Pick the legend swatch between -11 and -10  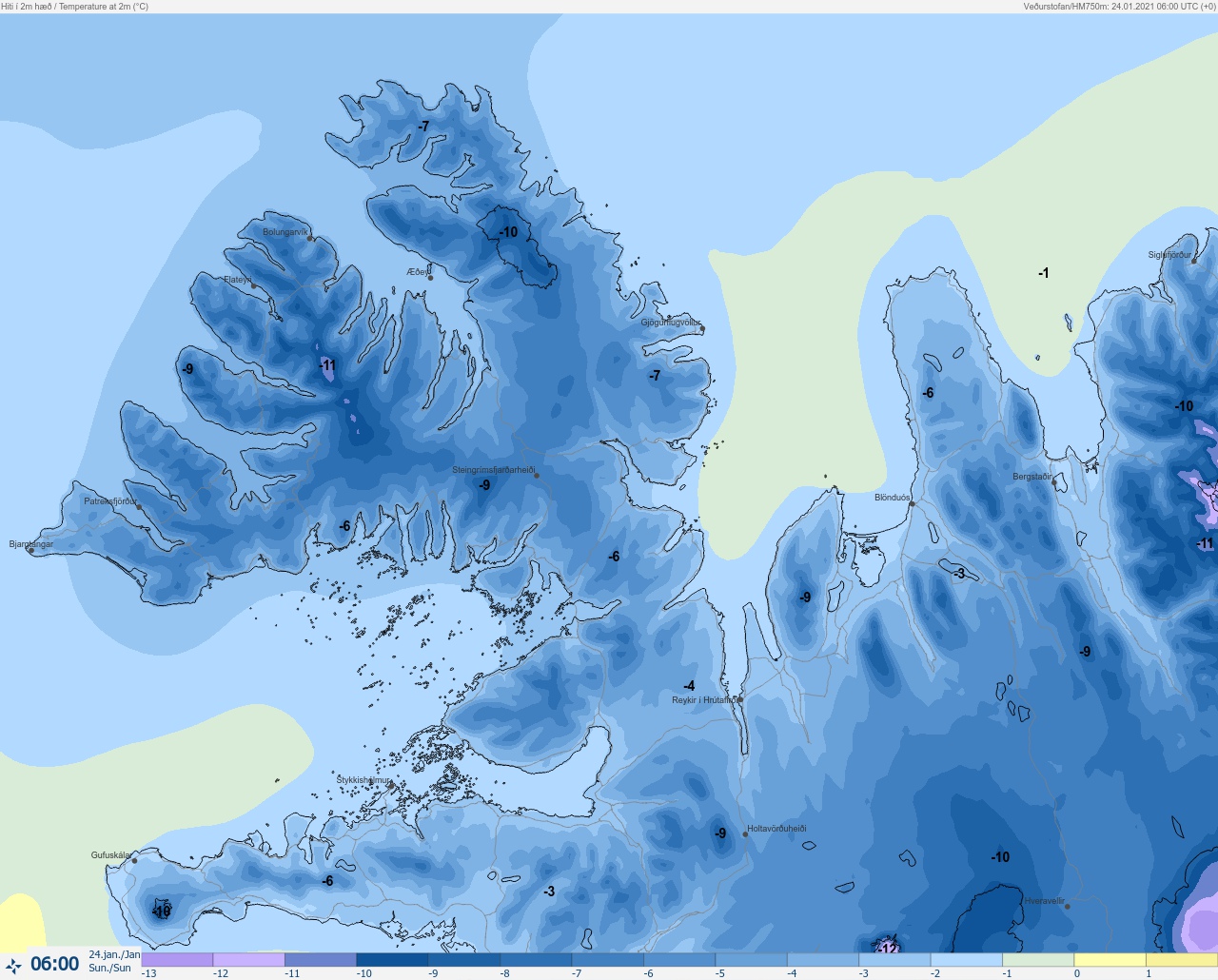tap(321, 960)
